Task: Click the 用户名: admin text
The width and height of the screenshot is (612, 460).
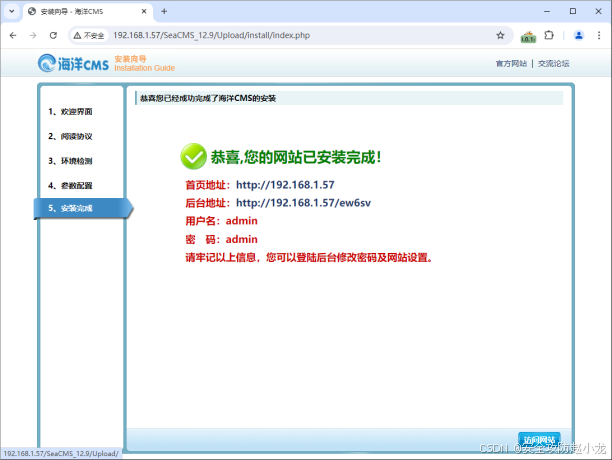Action: pyautogui.click(x=221, y=221)
